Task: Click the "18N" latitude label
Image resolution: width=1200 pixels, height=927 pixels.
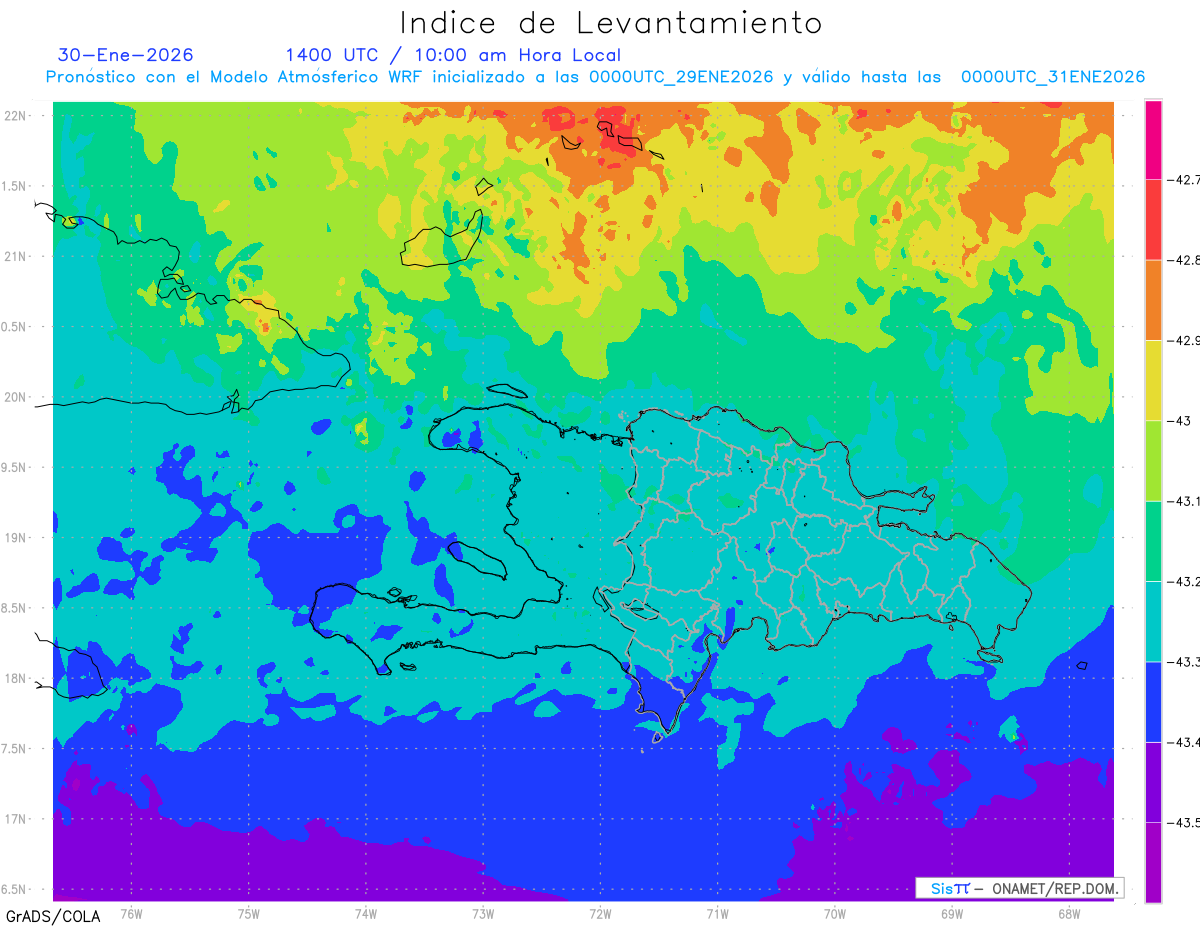Action: click(17, 678)
